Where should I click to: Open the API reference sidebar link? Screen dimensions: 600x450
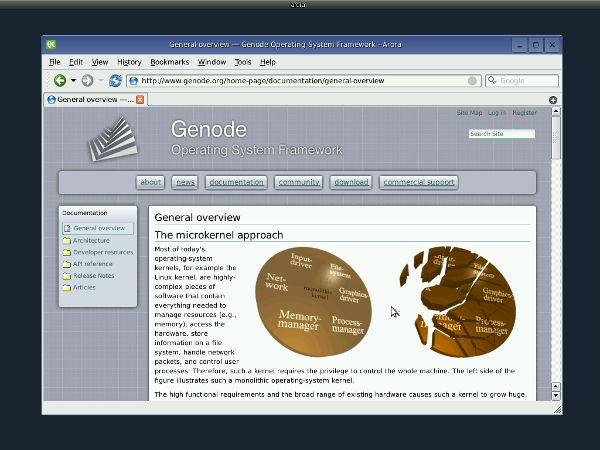pos(93,264)
